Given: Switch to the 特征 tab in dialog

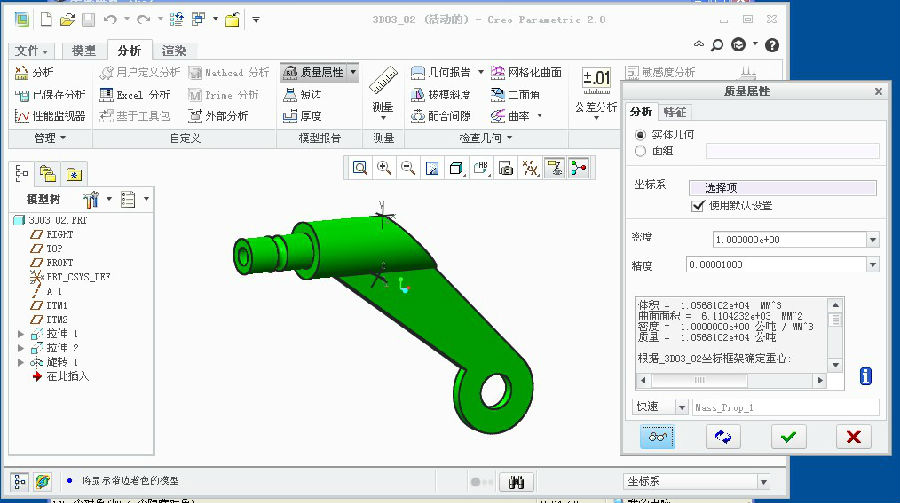Looking at the screenshot, I should pos(675,112).
